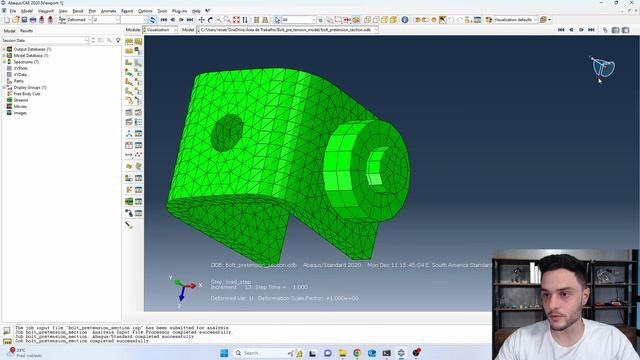This screenshot has width=640, height=360.
Task: Open the Windows Start button
Action: pyautogui.click(x=224, y=353)
